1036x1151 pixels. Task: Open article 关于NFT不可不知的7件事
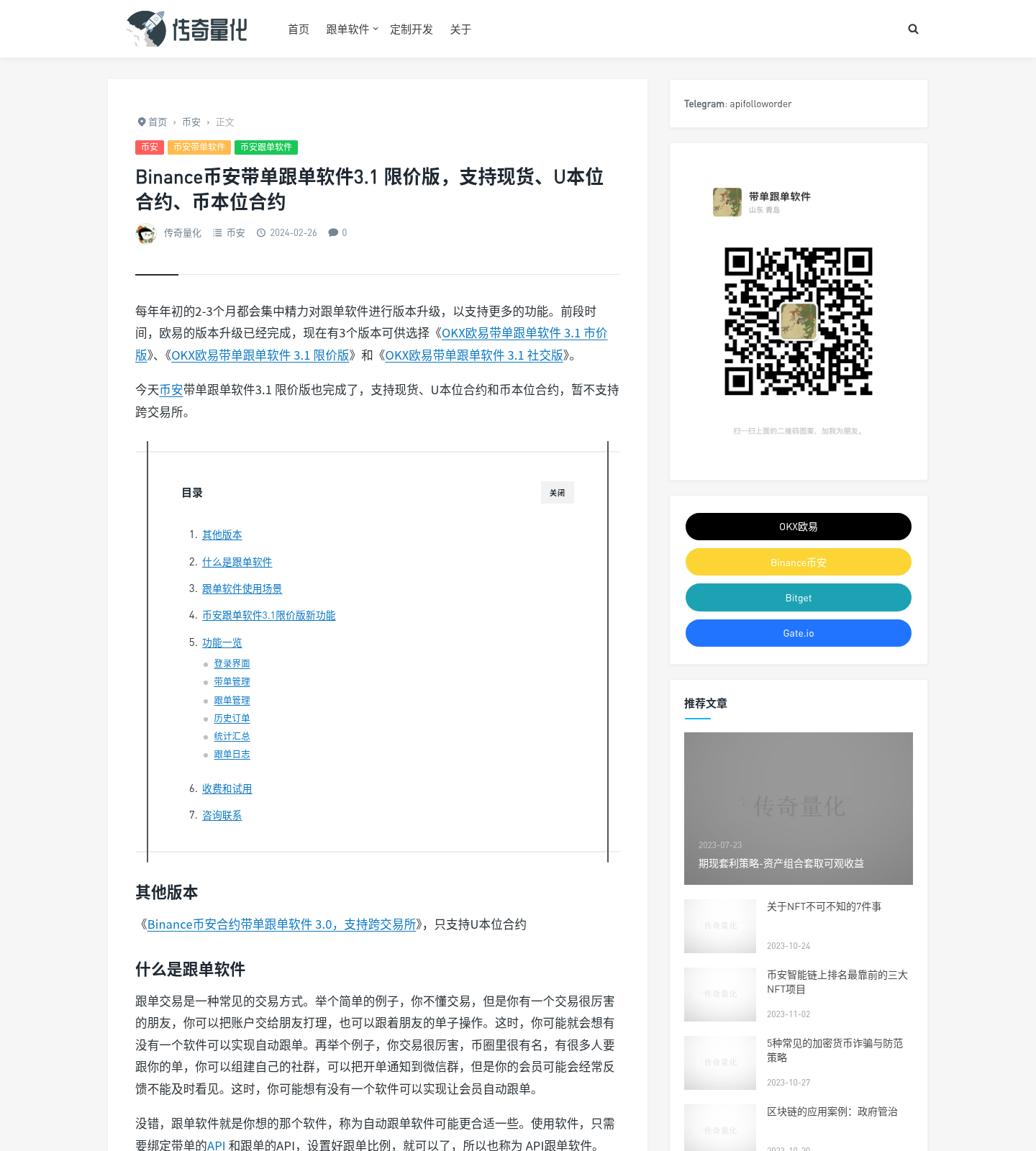click(824, 906)
